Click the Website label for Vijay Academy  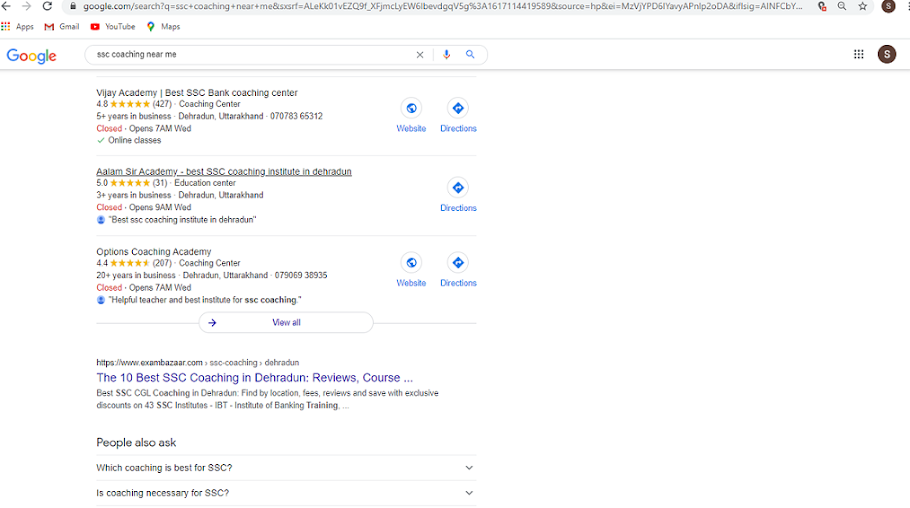pos(411,128)
